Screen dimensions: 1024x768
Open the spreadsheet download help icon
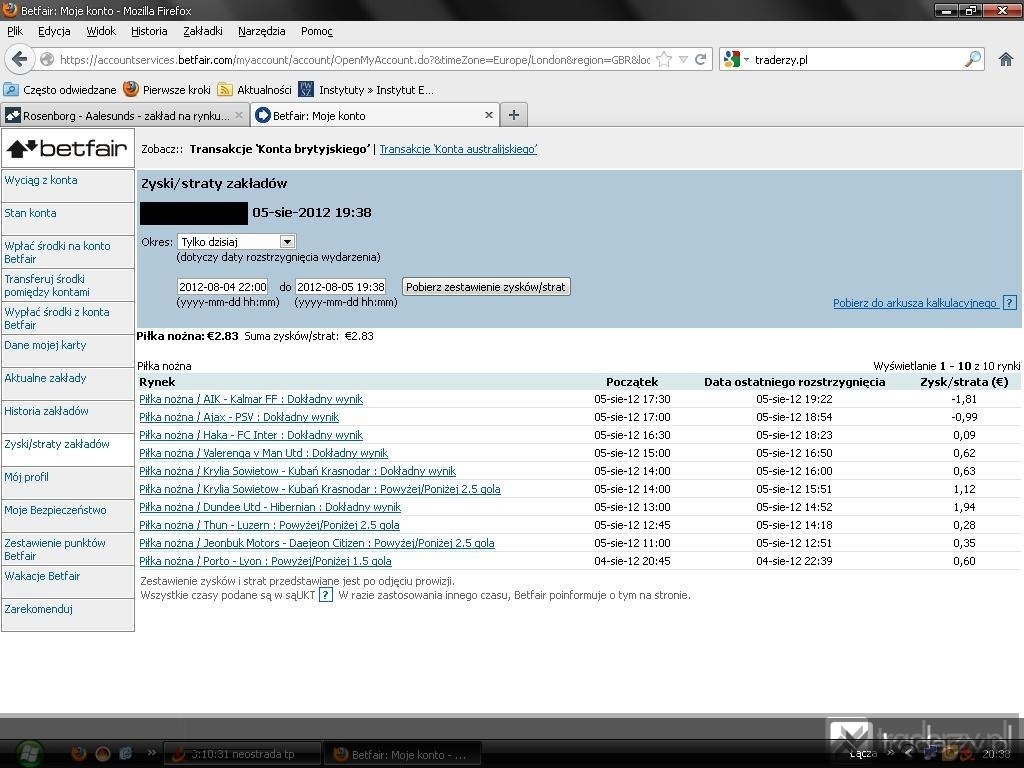[x=1009, y=303]
